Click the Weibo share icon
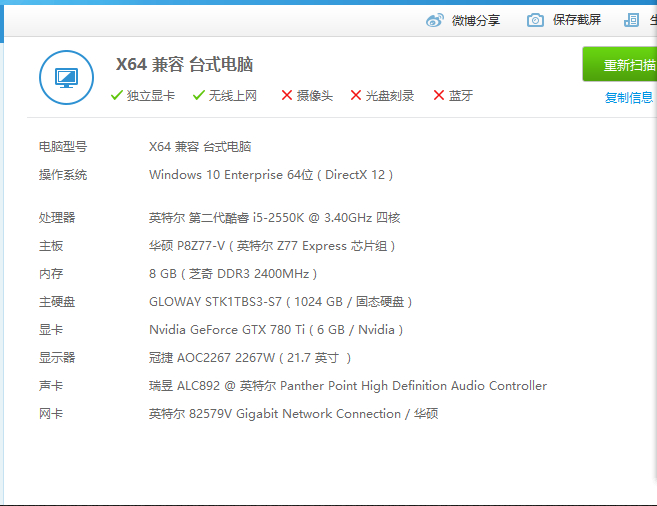 click(434, 20)
